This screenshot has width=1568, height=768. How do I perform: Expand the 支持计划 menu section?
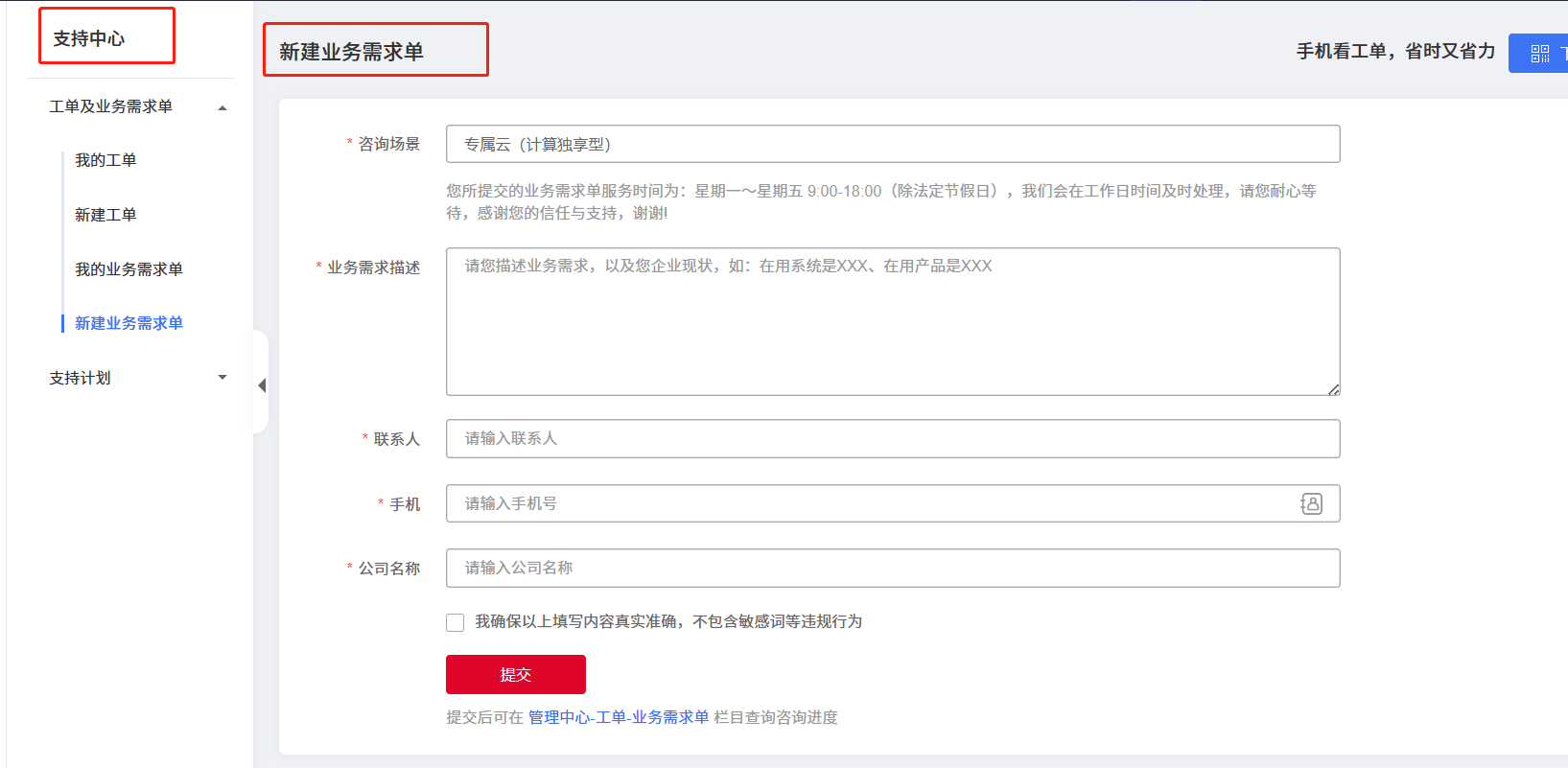[x=222, y=378]
